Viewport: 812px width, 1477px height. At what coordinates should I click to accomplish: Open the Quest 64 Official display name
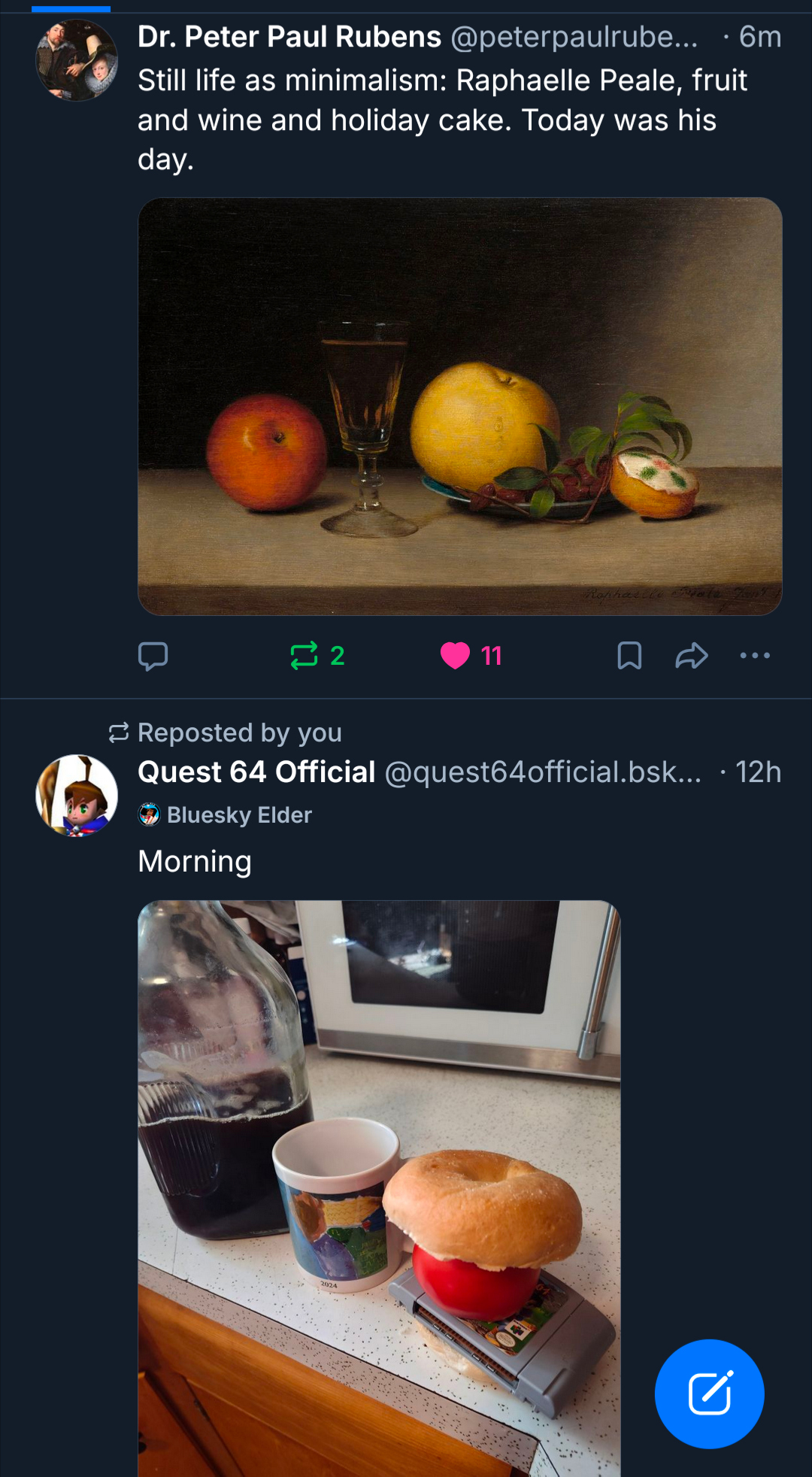tap(256, 772)
